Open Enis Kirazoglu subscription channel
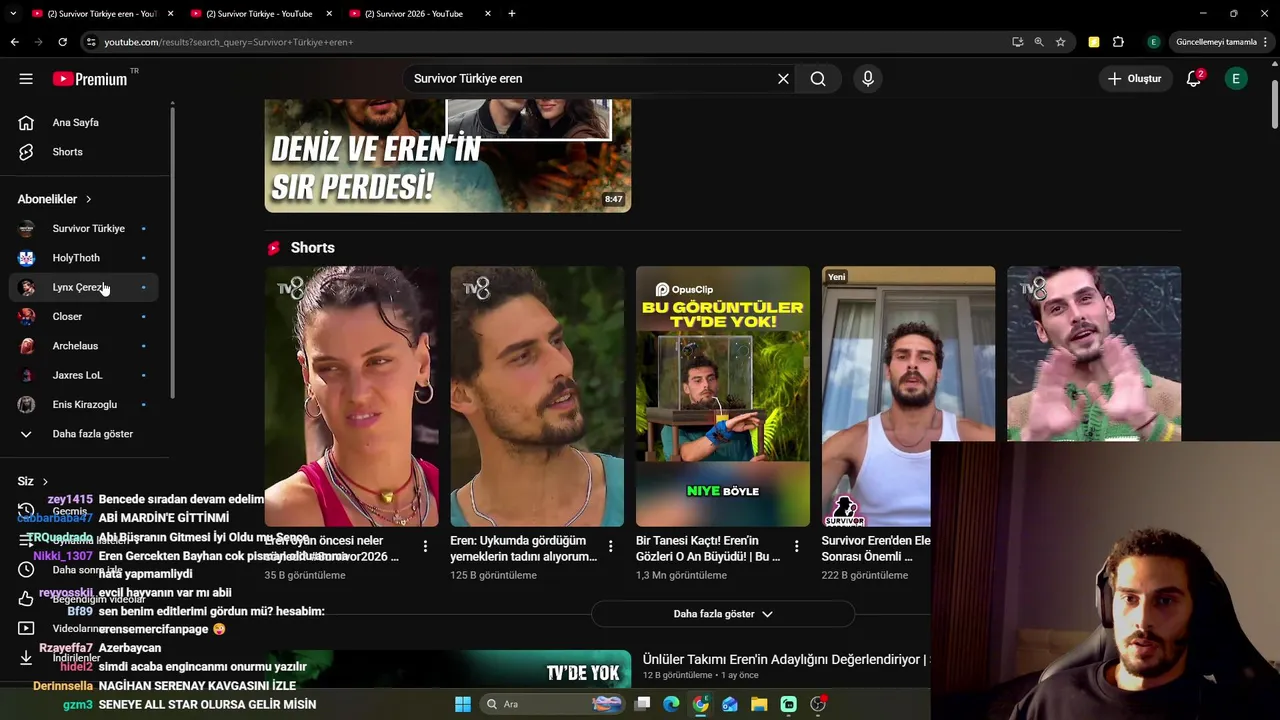This screenshot has width=1280, height=720. (84, 405)
